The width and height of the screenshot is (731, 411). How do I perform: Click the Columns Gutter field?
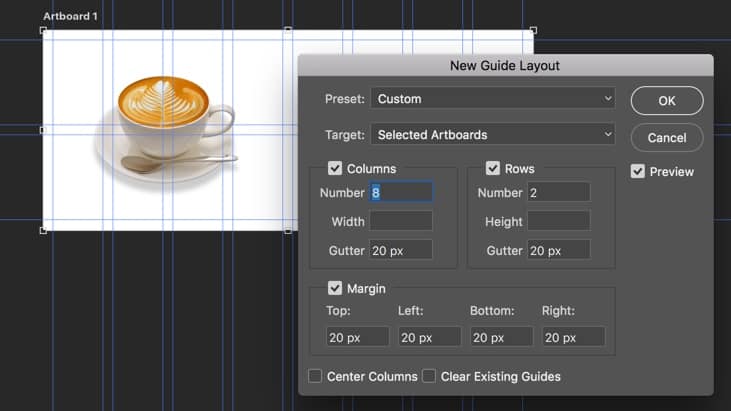point(401,250)
